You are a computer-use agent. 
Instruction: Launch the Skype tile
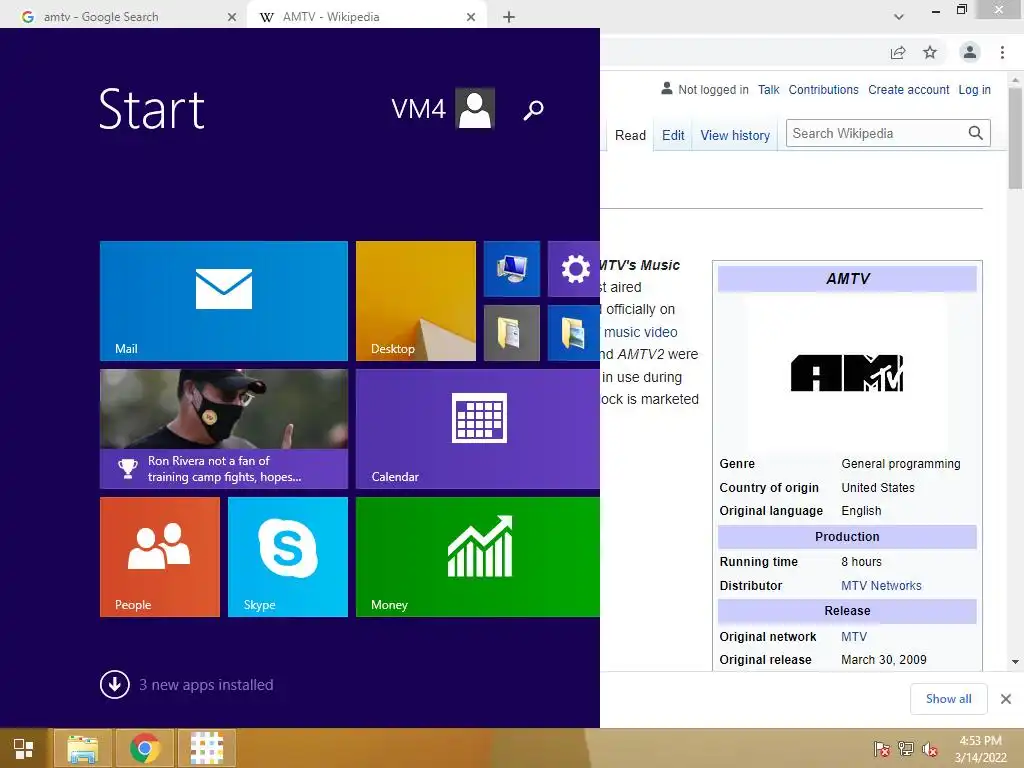[287, 556]
